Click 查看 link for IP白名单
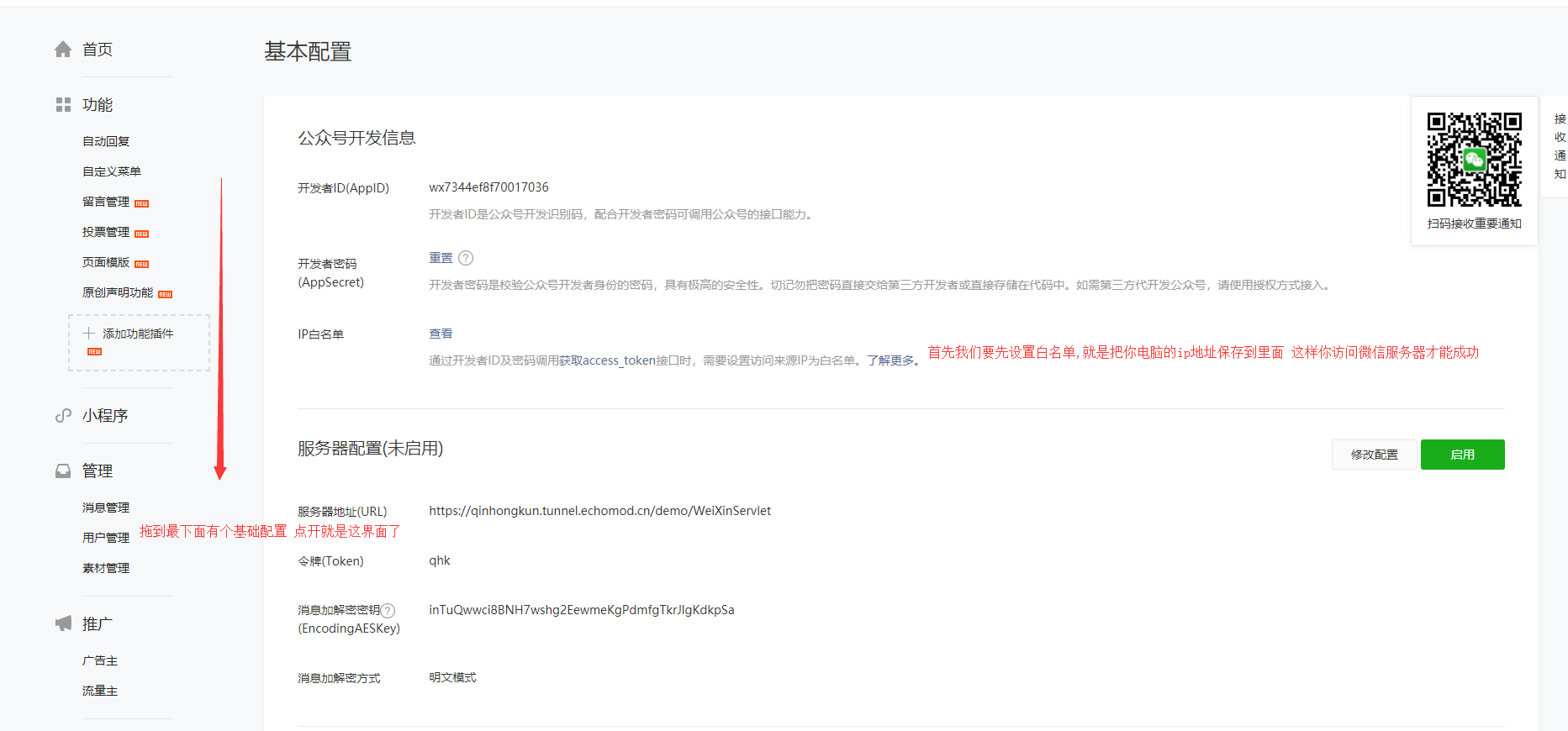Image resolution: width=1568 pixels, height=731 pixels. (441, 334)
